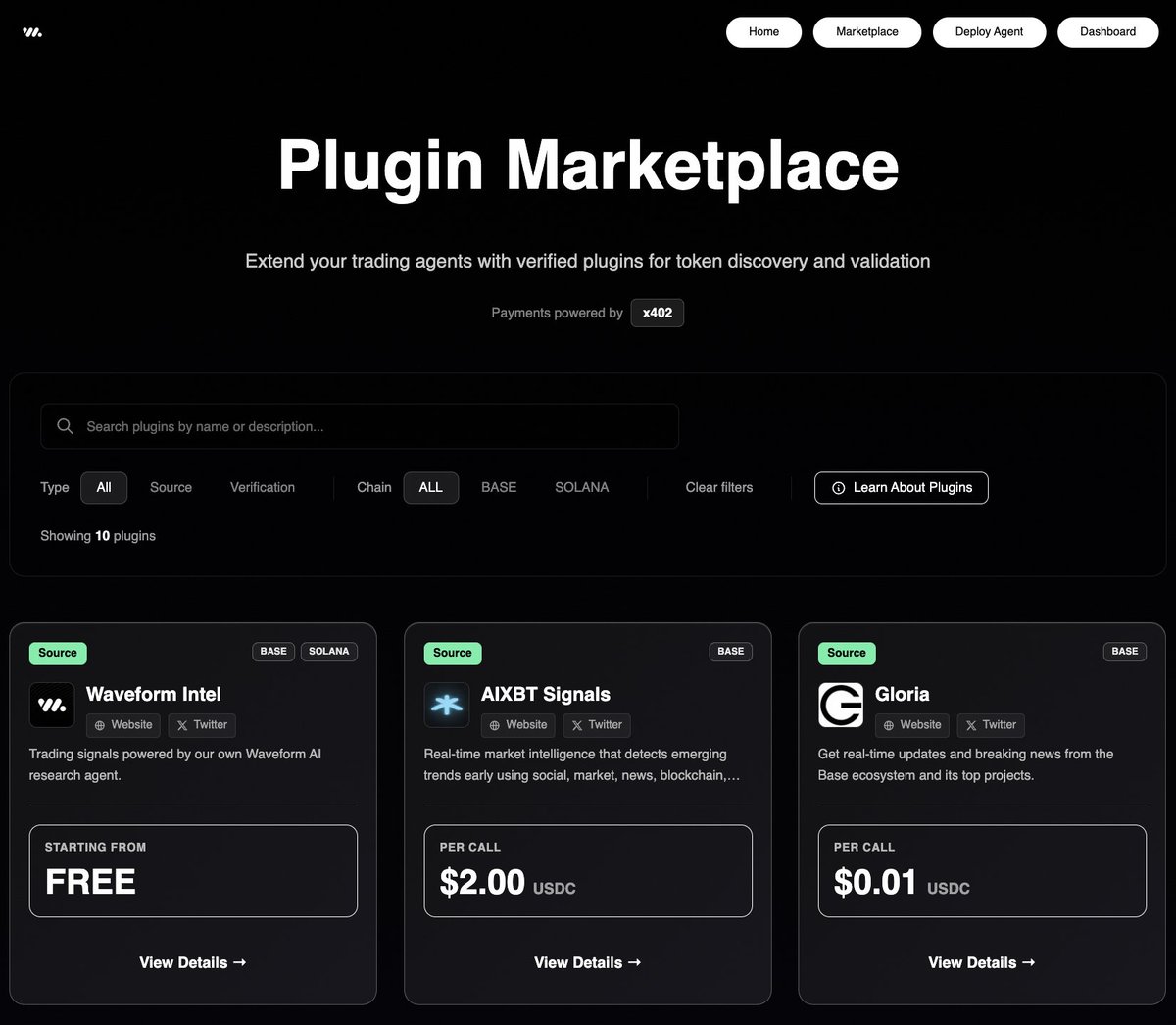The height and width of the screenshot is (1025, 1176).
Task: Click the Waveform Intel title
Action: (154, 694)
